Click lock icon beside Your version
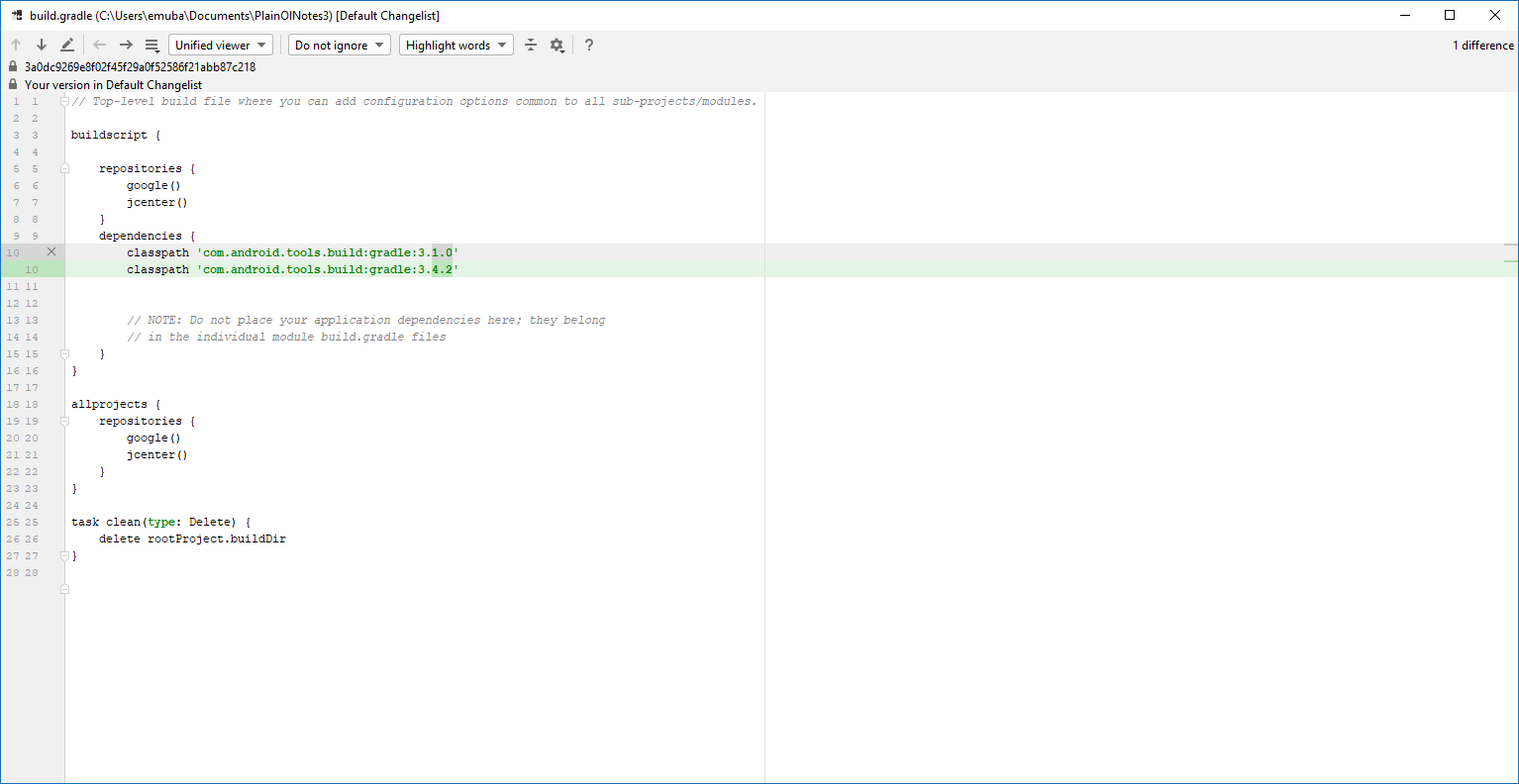Viewport: 1519px width, 784px height. (13, 84)
